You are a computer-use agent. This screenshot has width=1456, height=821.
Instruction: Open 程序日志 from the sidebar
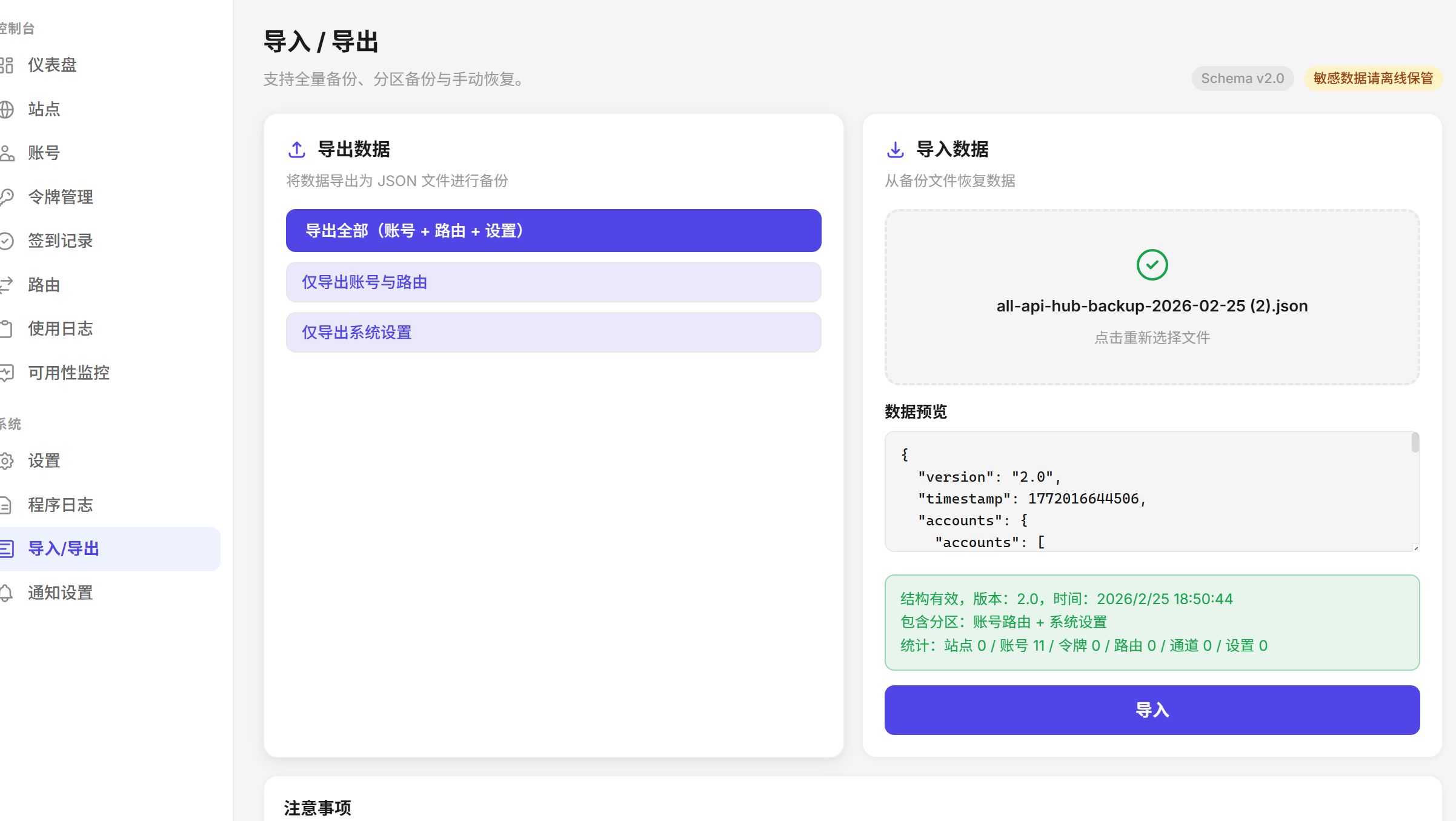coord(109,505)
